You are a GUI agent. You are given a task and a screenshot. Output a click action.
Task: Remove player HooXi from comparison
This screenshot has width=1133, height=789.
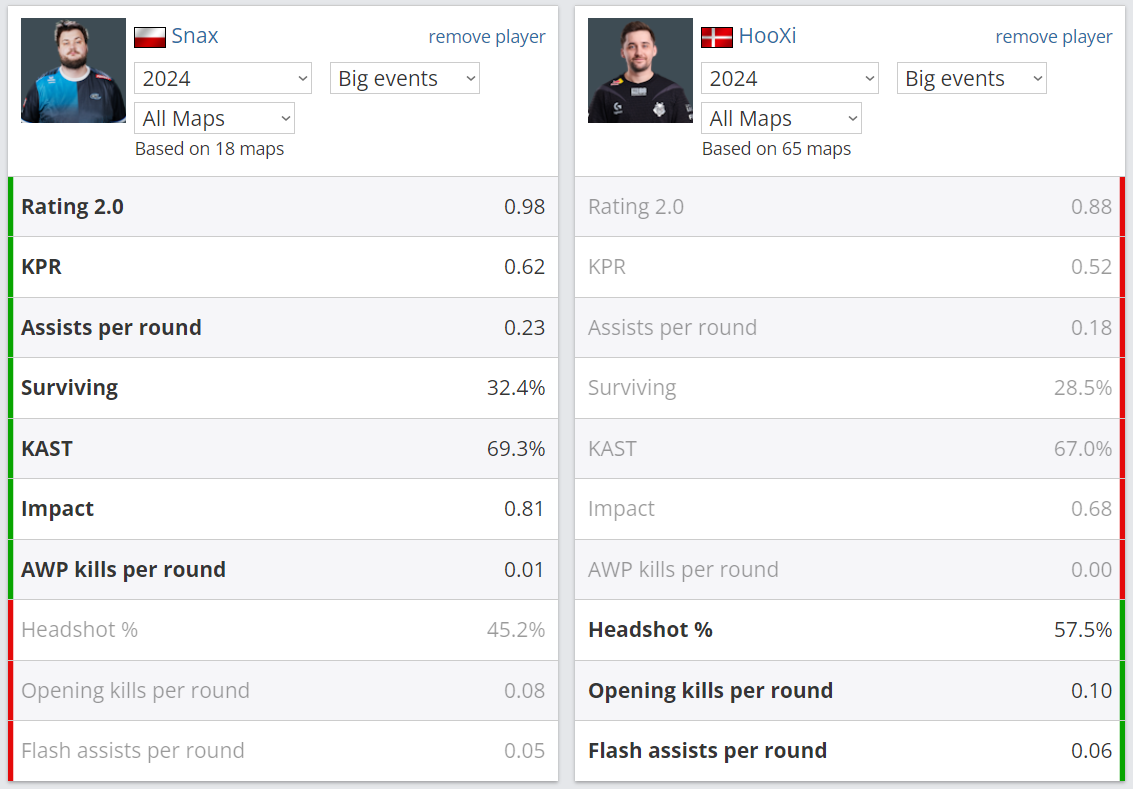click(1054, 37)
